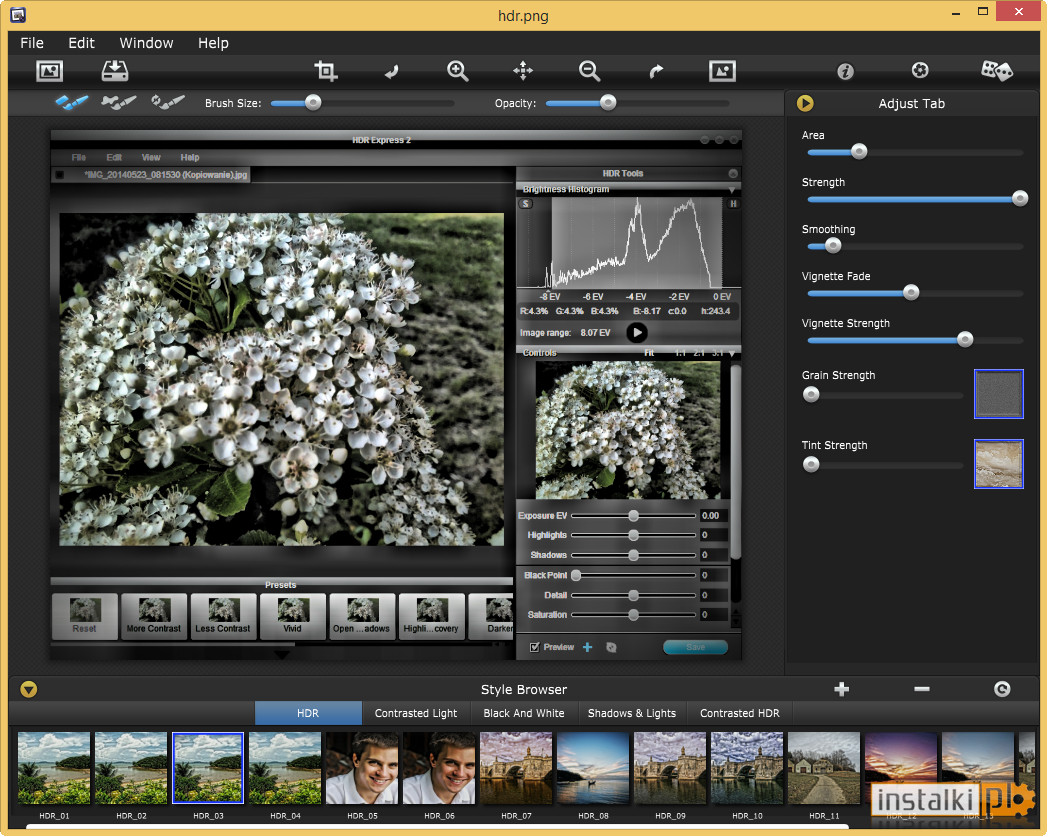Choose the tint texture swatch
Screen dimensions: 1048x837
tap(999, 464)
